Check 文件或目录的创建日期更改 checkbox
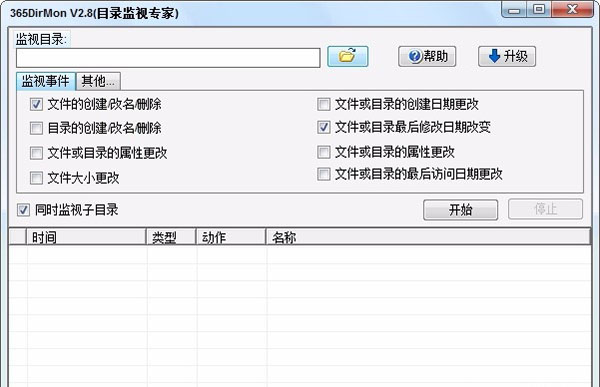Viewport: 600px width, 387px height. tap(324, 104)
